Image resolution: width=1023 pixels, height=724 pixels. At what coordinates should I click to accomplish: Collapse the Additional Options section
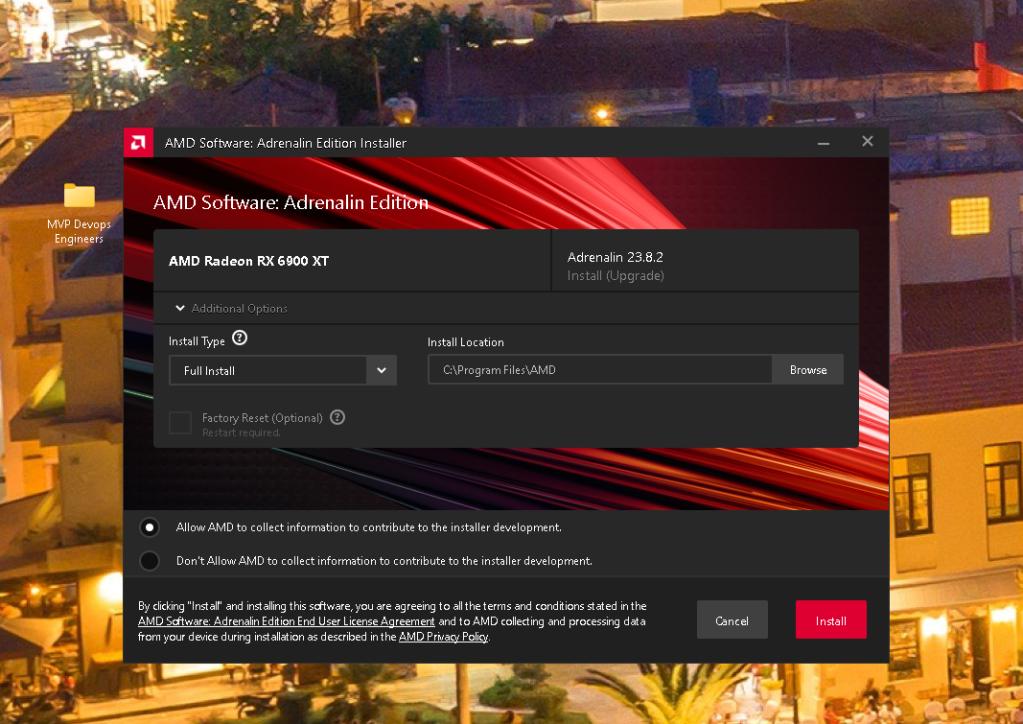231,309
